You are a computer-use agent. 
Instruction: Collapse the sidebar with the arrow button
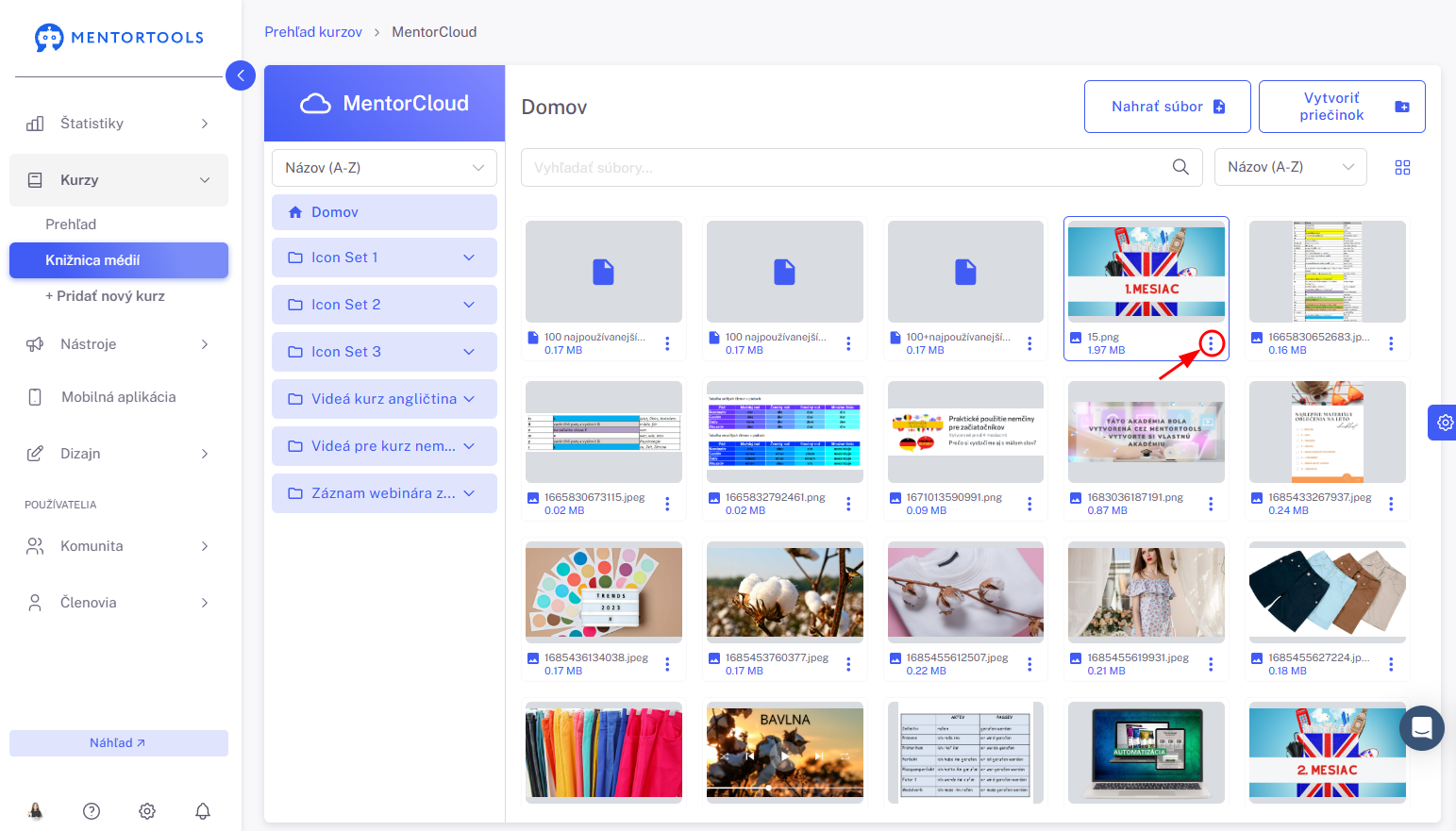(241, 75)
